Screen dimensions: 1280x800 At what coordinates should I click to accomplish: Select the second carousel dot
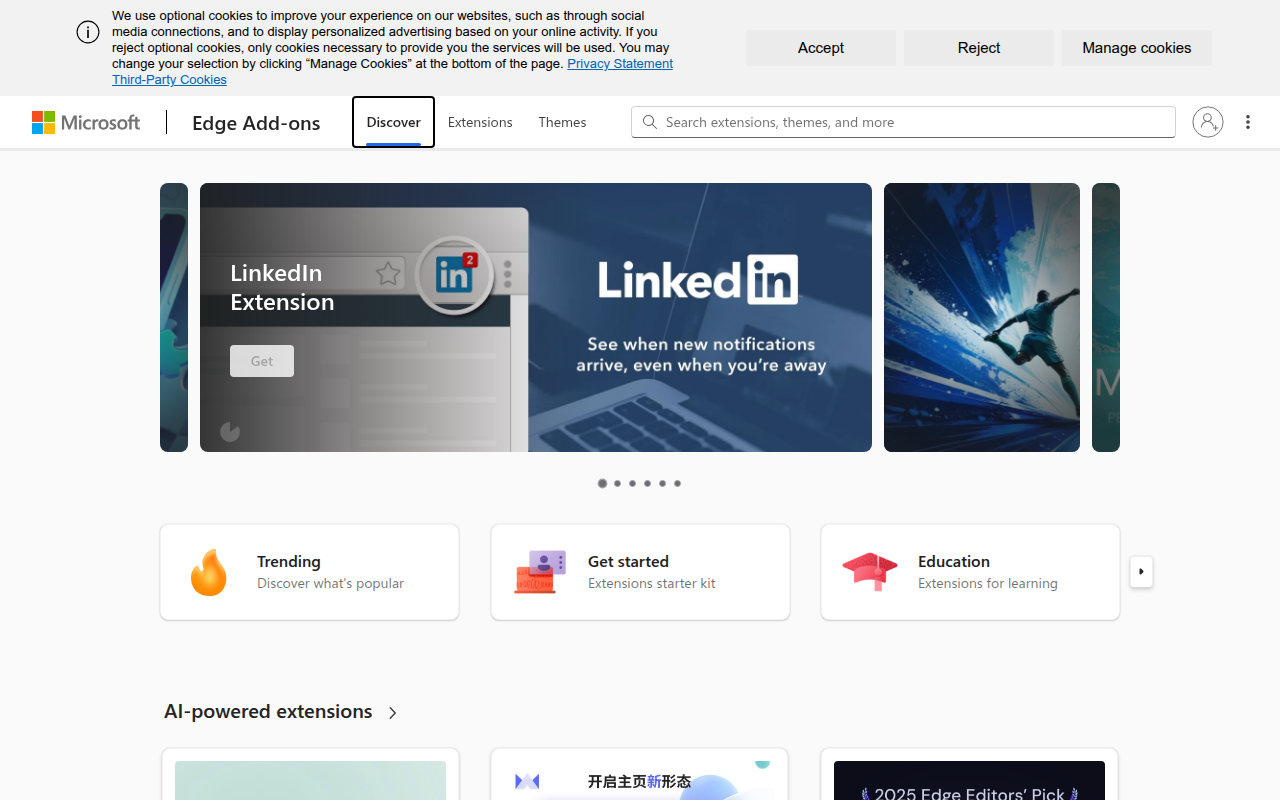click(617, 483)
